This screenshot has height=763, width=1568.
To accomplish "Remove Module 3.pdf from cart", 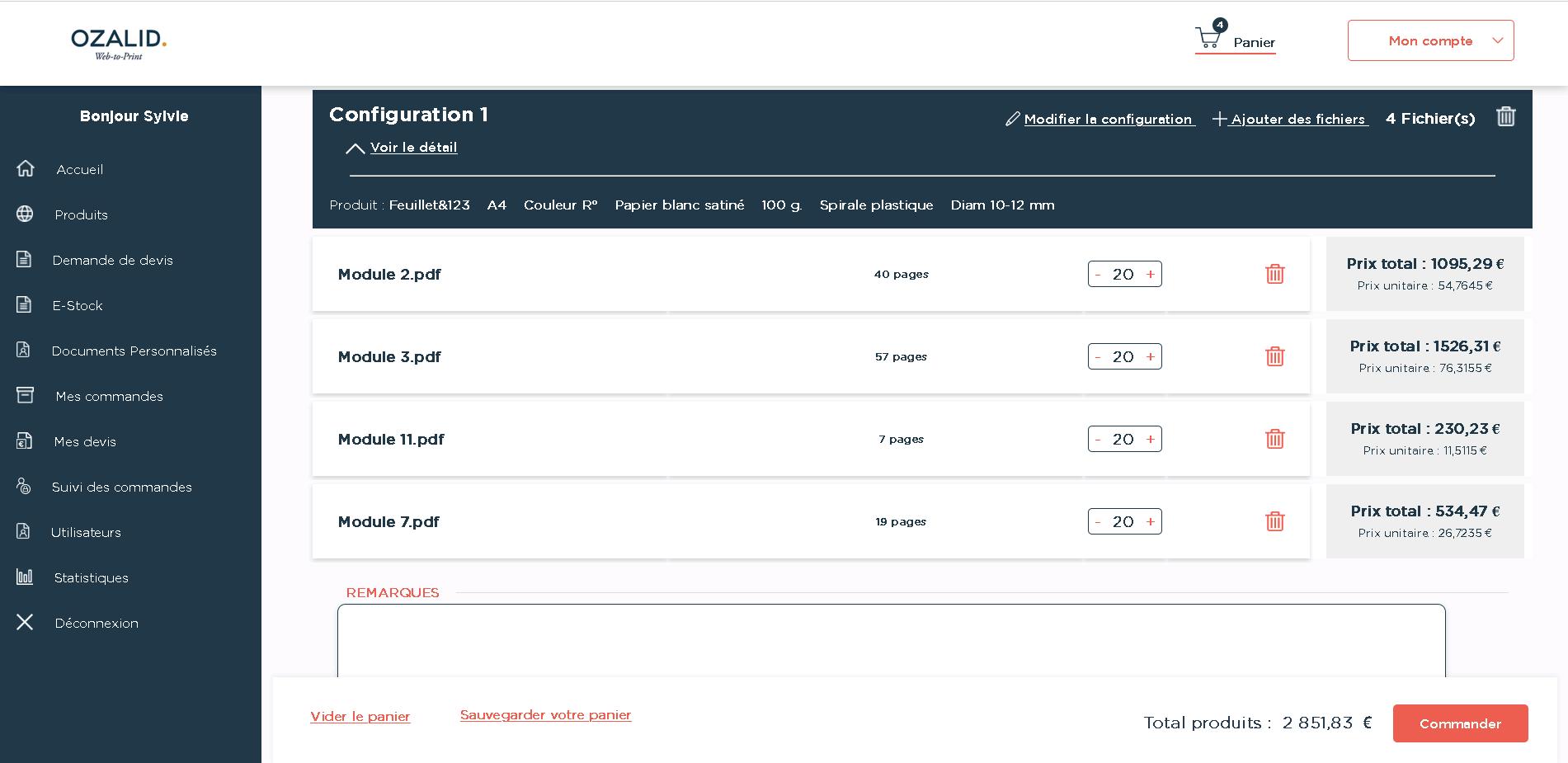I will (x=1274, y=356).
